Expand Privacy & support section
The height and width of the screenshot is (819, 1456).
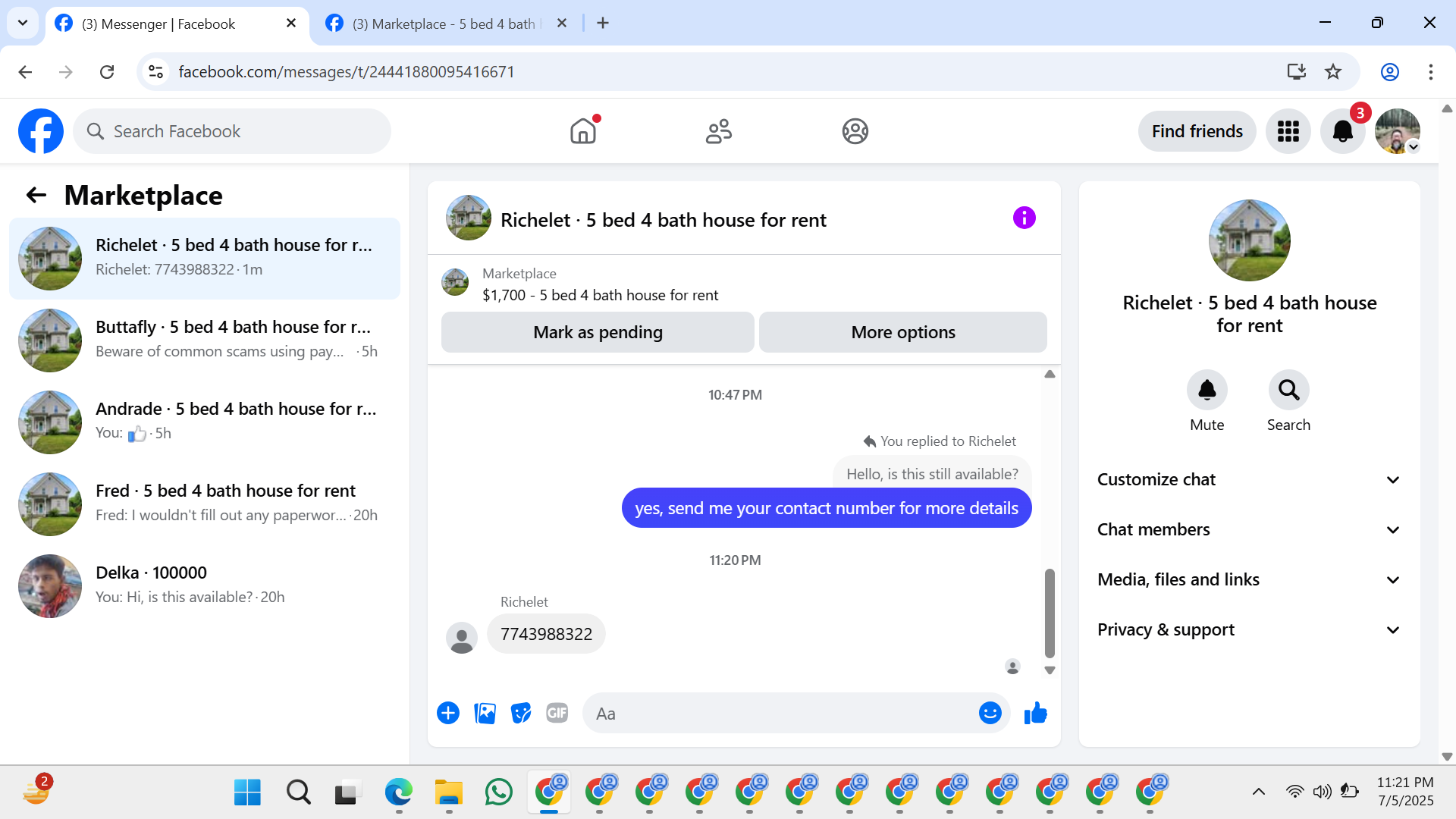(1249, 629)
